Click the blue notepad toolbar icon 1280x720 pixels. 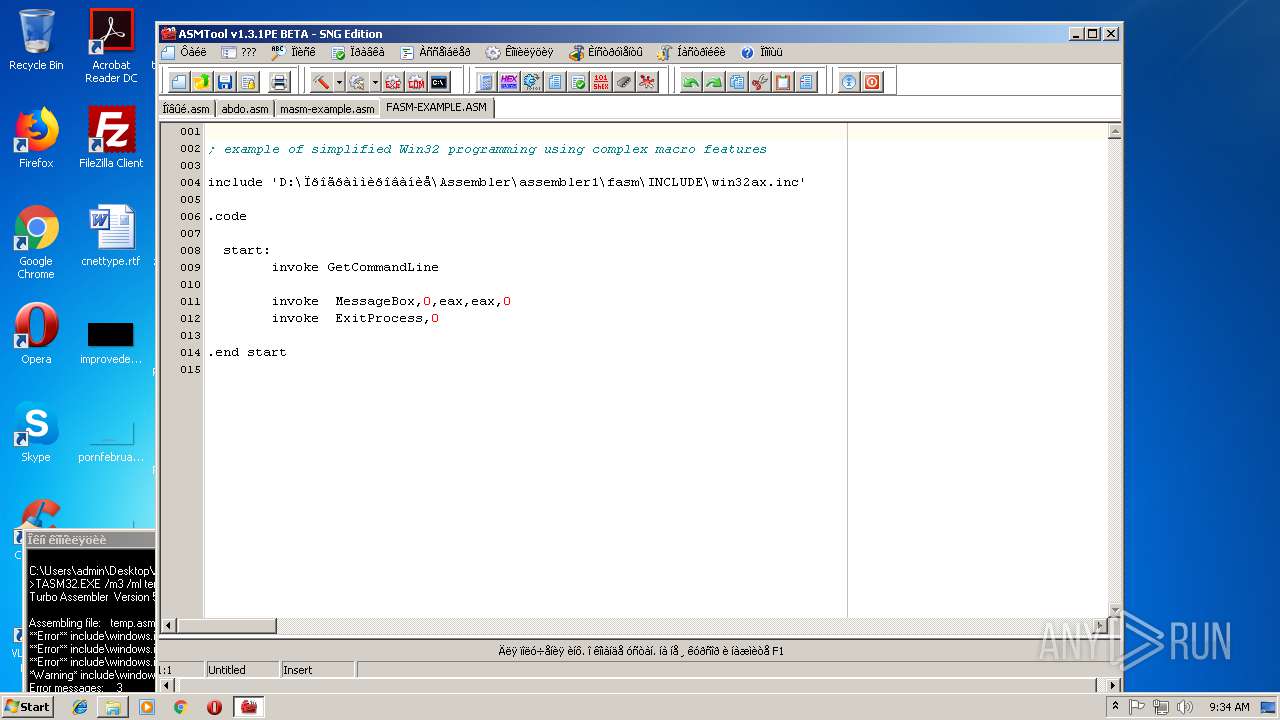pyautogui.click(x=486, y=82)
